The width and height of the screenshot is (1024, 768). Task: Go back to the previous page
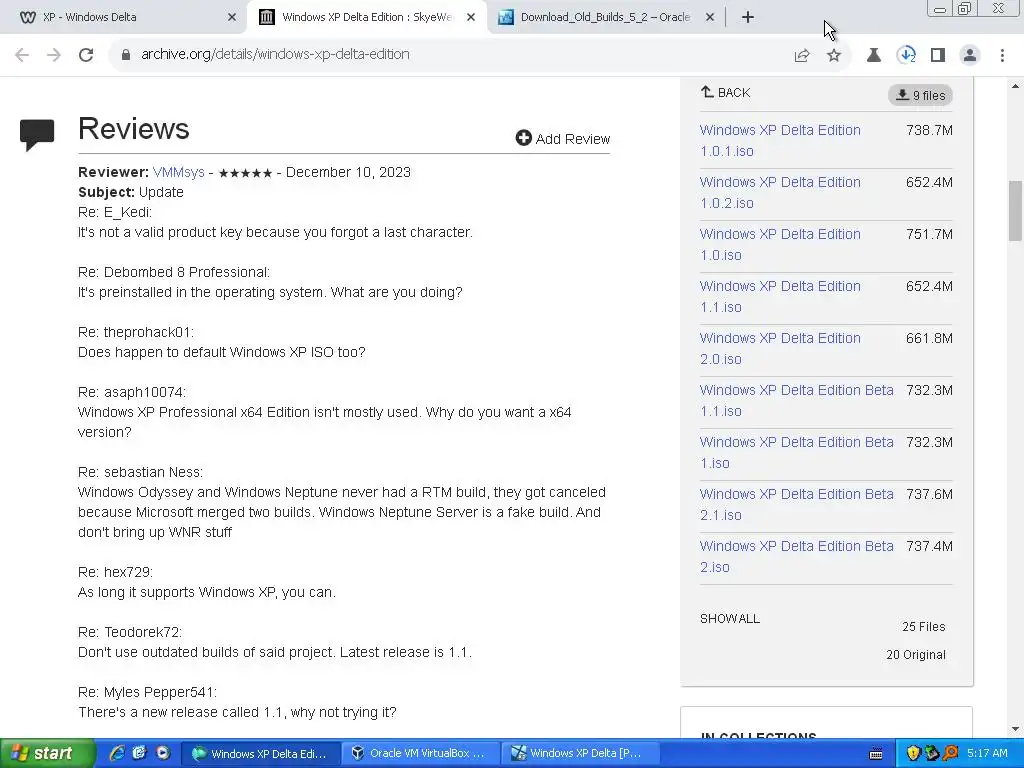[22, 55]
